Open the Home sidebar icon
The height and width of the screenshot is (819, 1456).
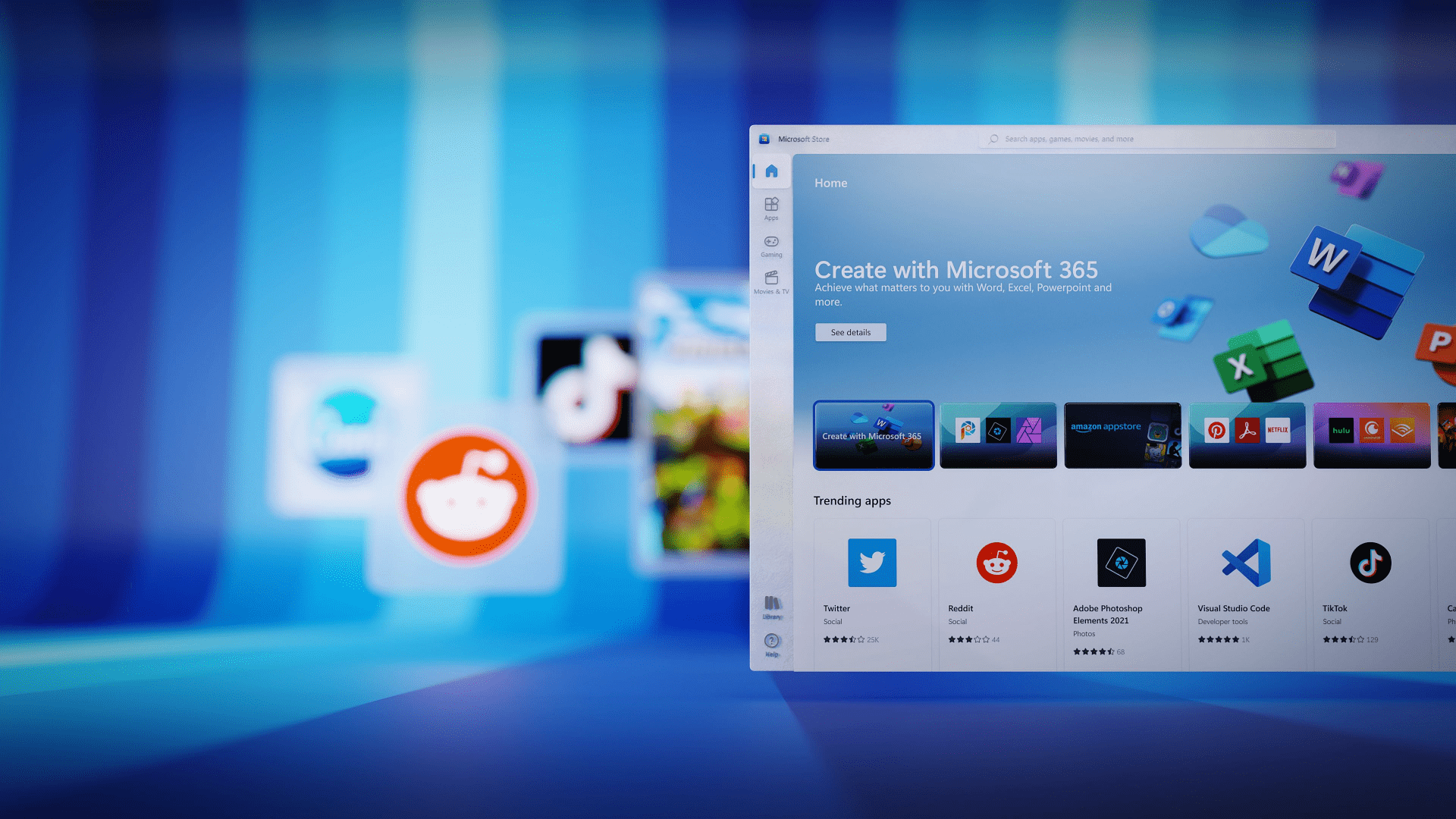[x=771, y=171]
